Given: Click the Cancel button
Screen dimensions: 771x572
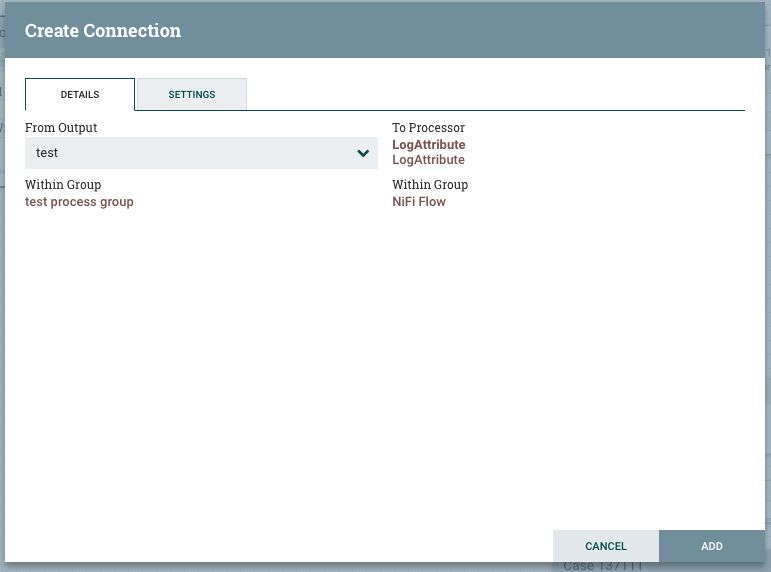Looking at the screenshot, I should [606, 546].
